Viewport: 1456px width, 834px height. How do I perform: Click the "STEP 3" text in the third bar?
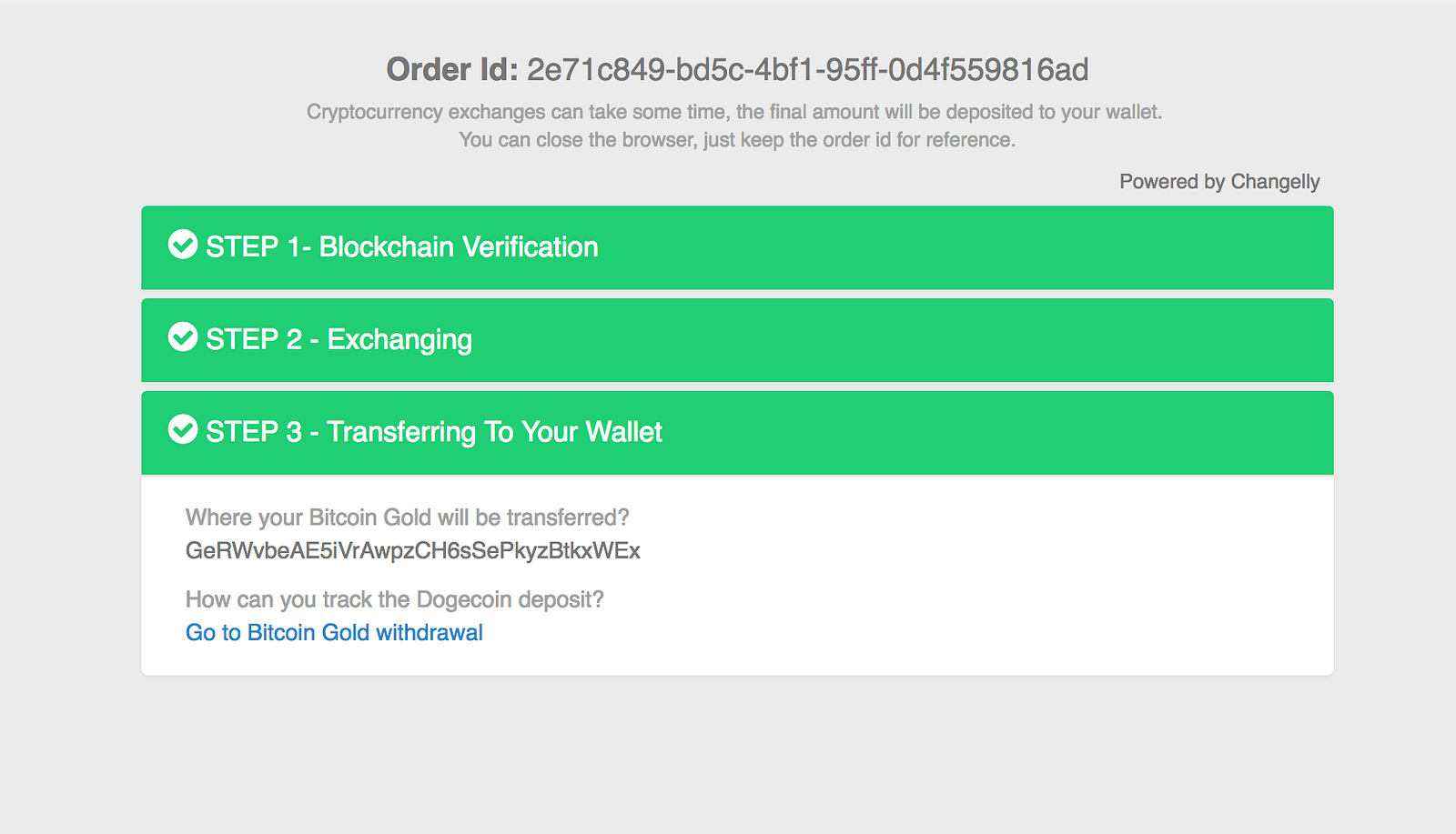[253, 431]
